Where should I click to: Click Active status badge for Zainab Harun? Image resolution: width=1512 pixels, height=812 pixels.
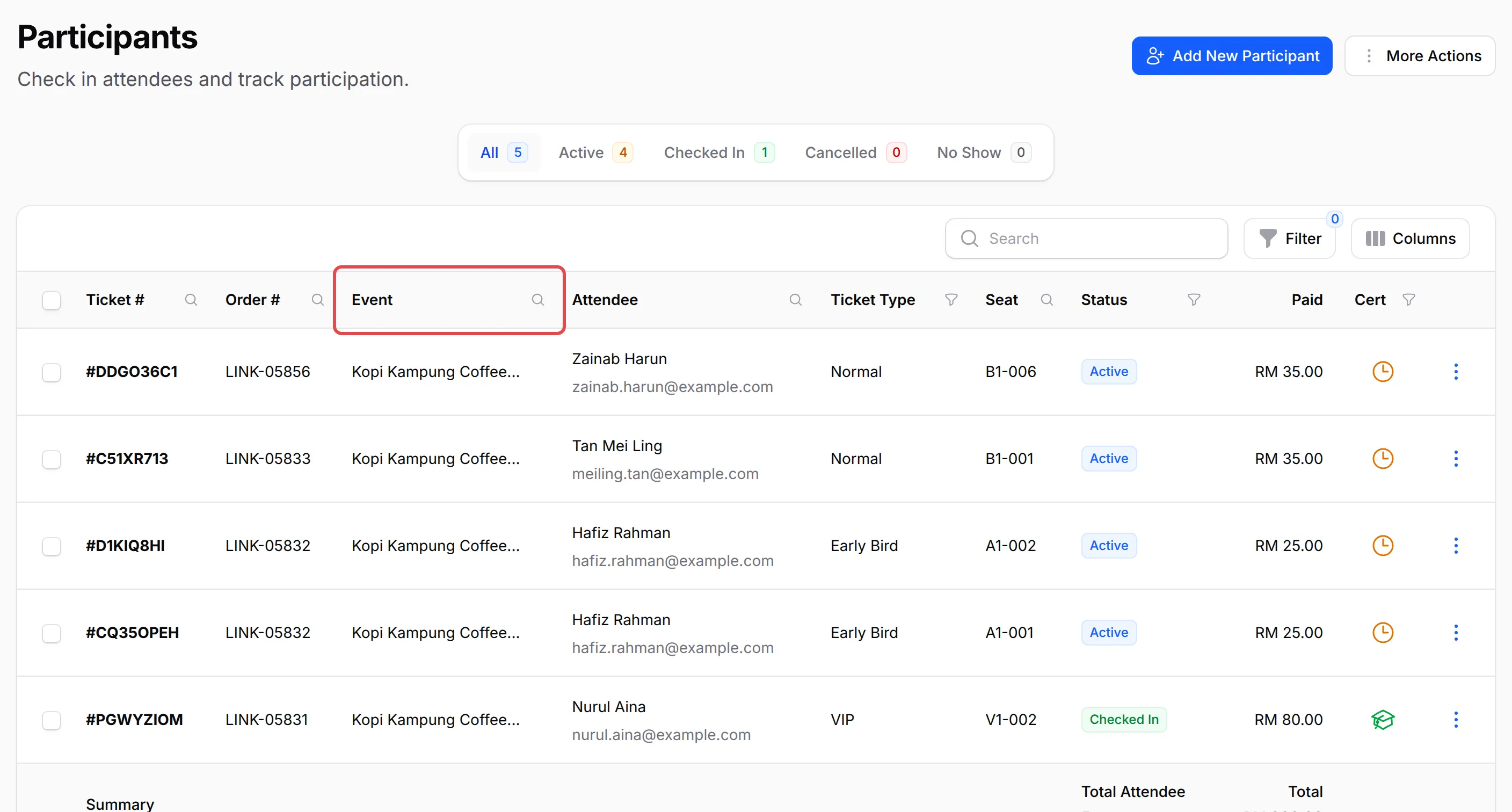click(1109, 372)
